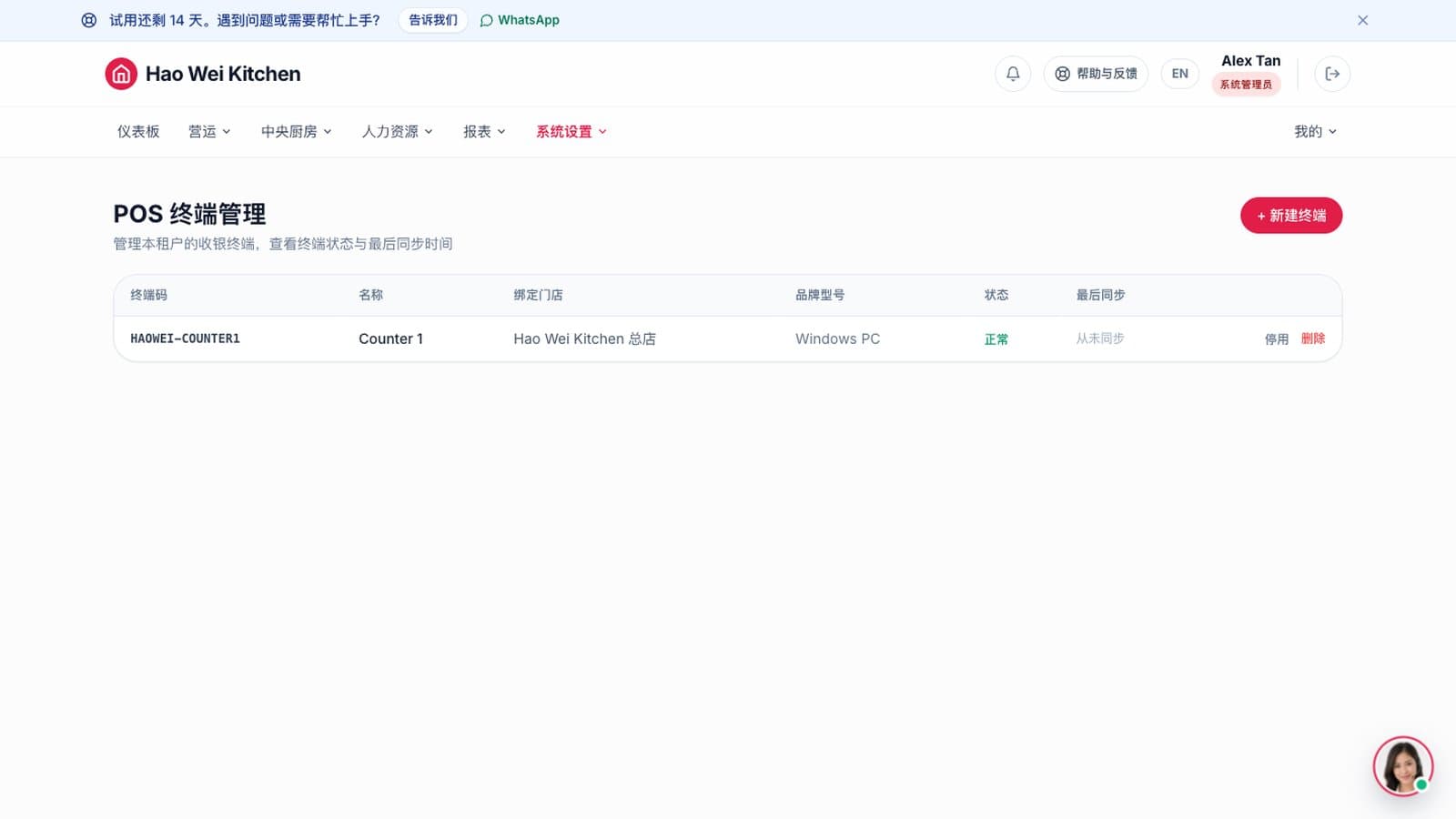Go to 仪表板 dashboard

click(138, 132)
